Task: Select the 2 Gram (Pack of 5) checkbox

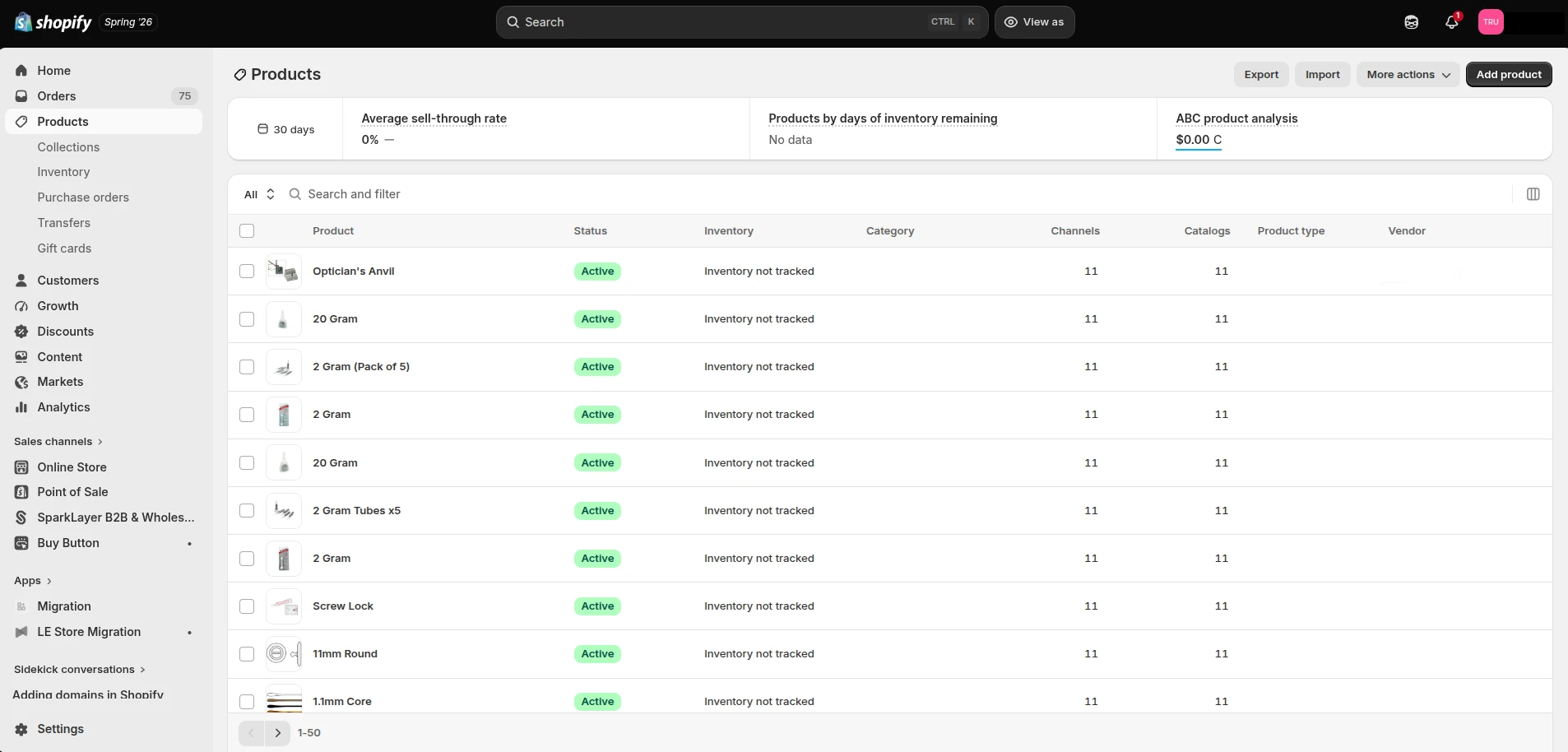Action: (247, 367)
